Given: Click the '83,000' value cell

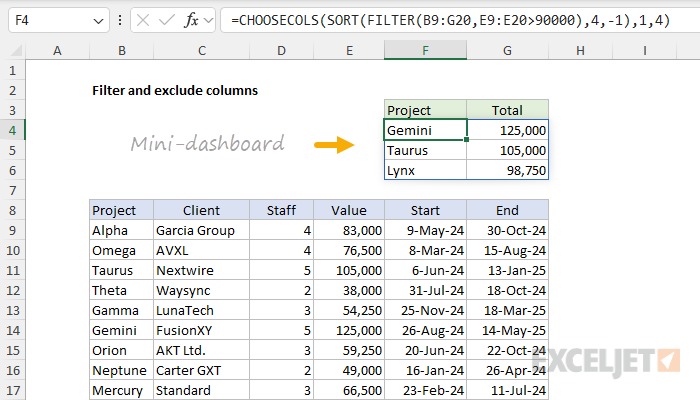Looking at the screenshot, I should coord(349,230).
